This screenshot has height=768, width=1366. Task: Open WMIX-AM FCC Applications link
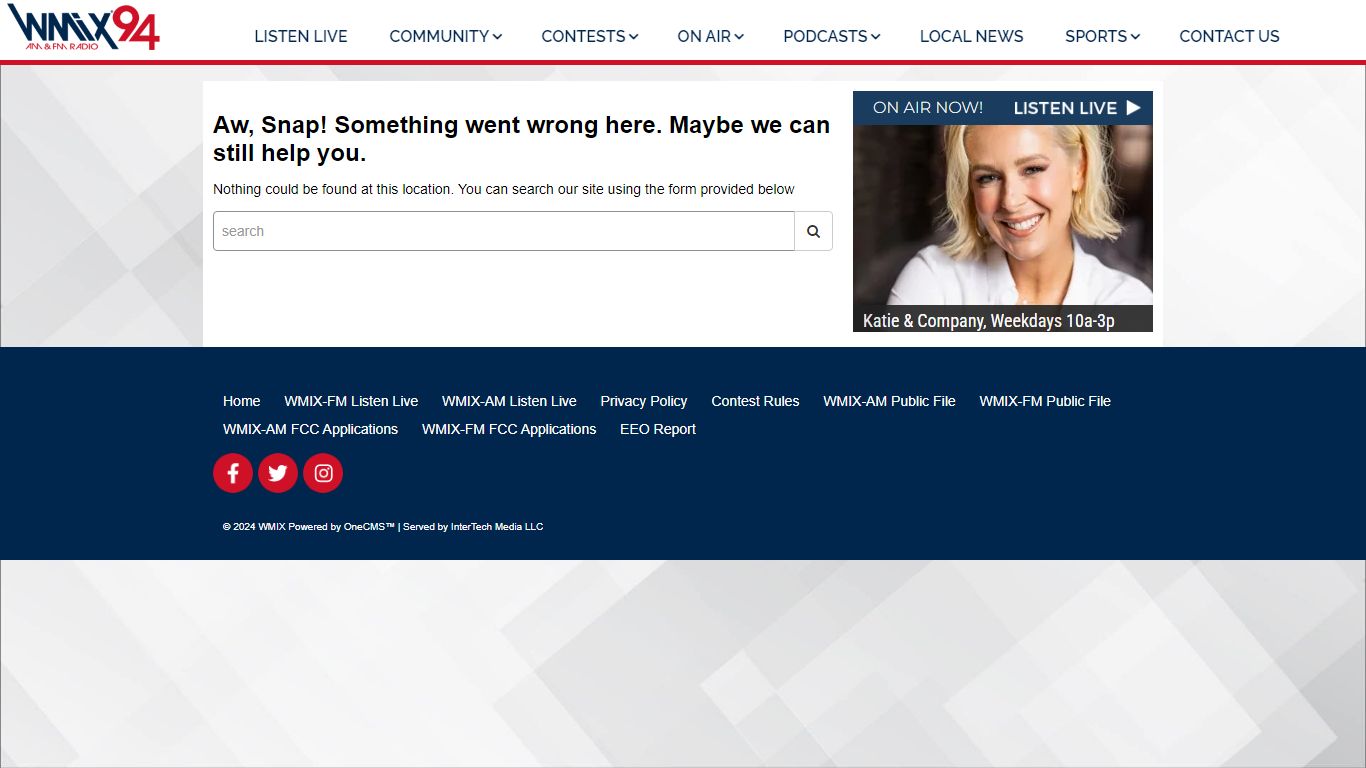point(310,429)
